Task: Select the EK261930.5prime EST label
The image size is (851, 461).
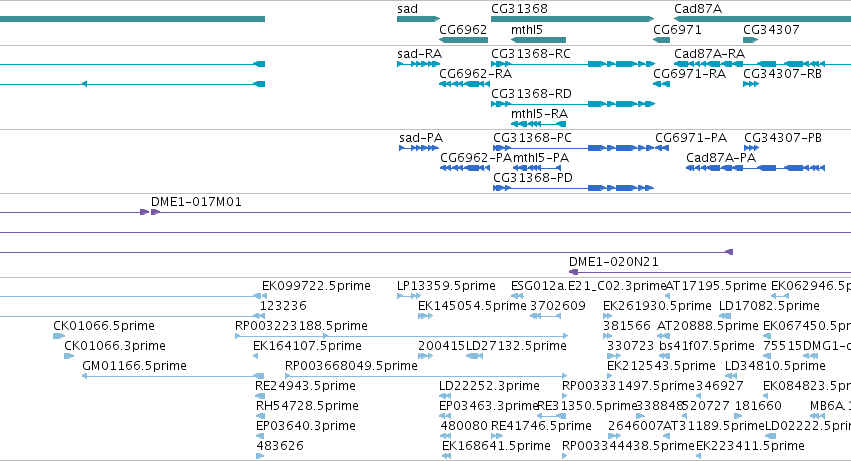Action: [x=657, y=306]
